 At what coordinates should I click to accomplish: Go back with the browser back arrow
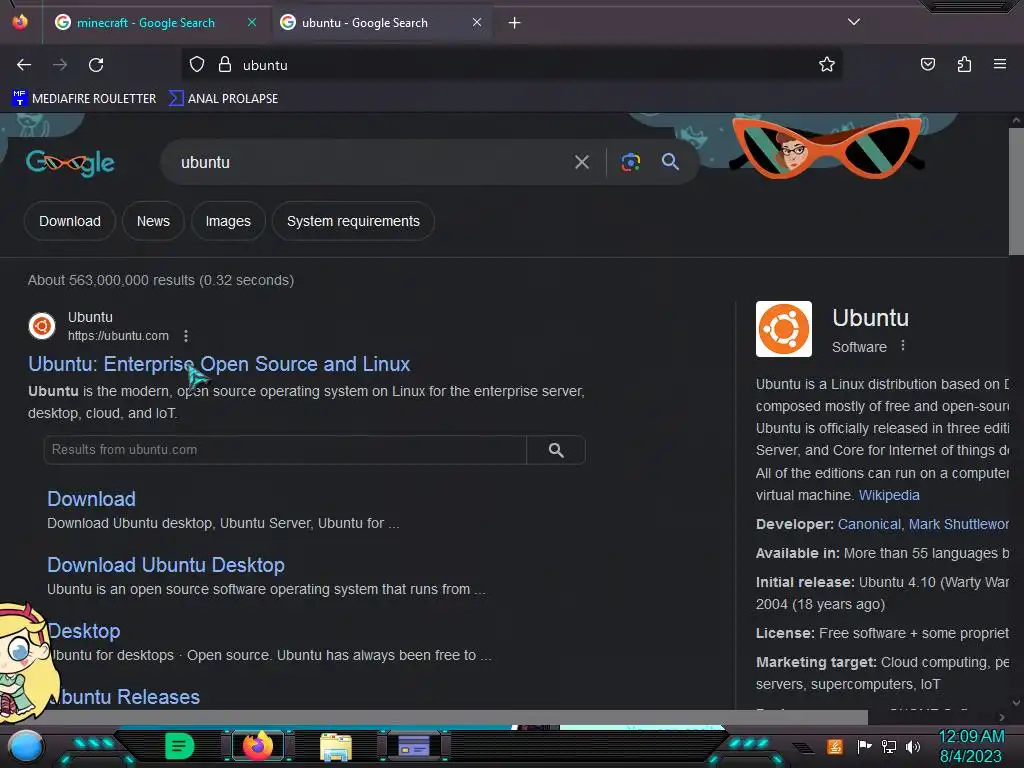[24, 65]
